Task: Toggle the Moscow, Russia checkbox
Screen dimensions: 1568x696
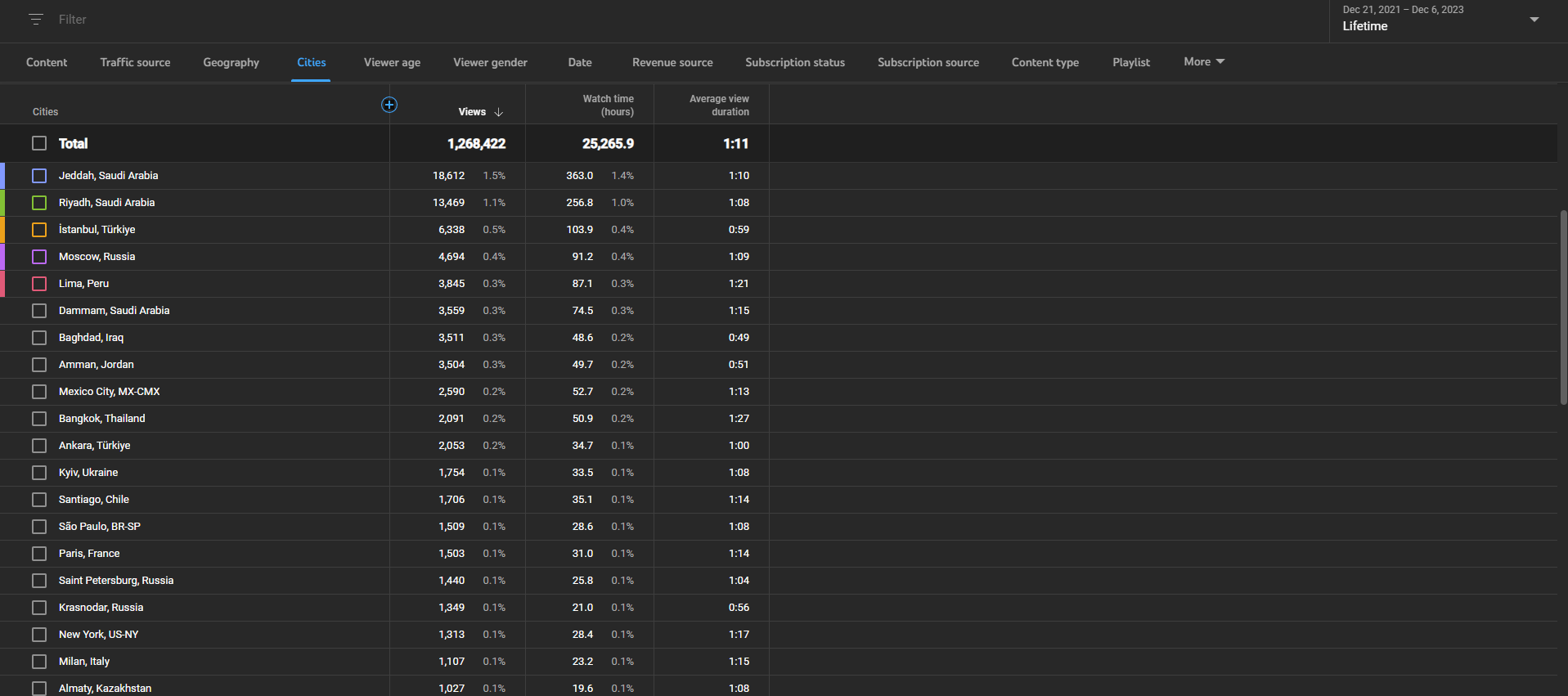Action: click(39, 257)
